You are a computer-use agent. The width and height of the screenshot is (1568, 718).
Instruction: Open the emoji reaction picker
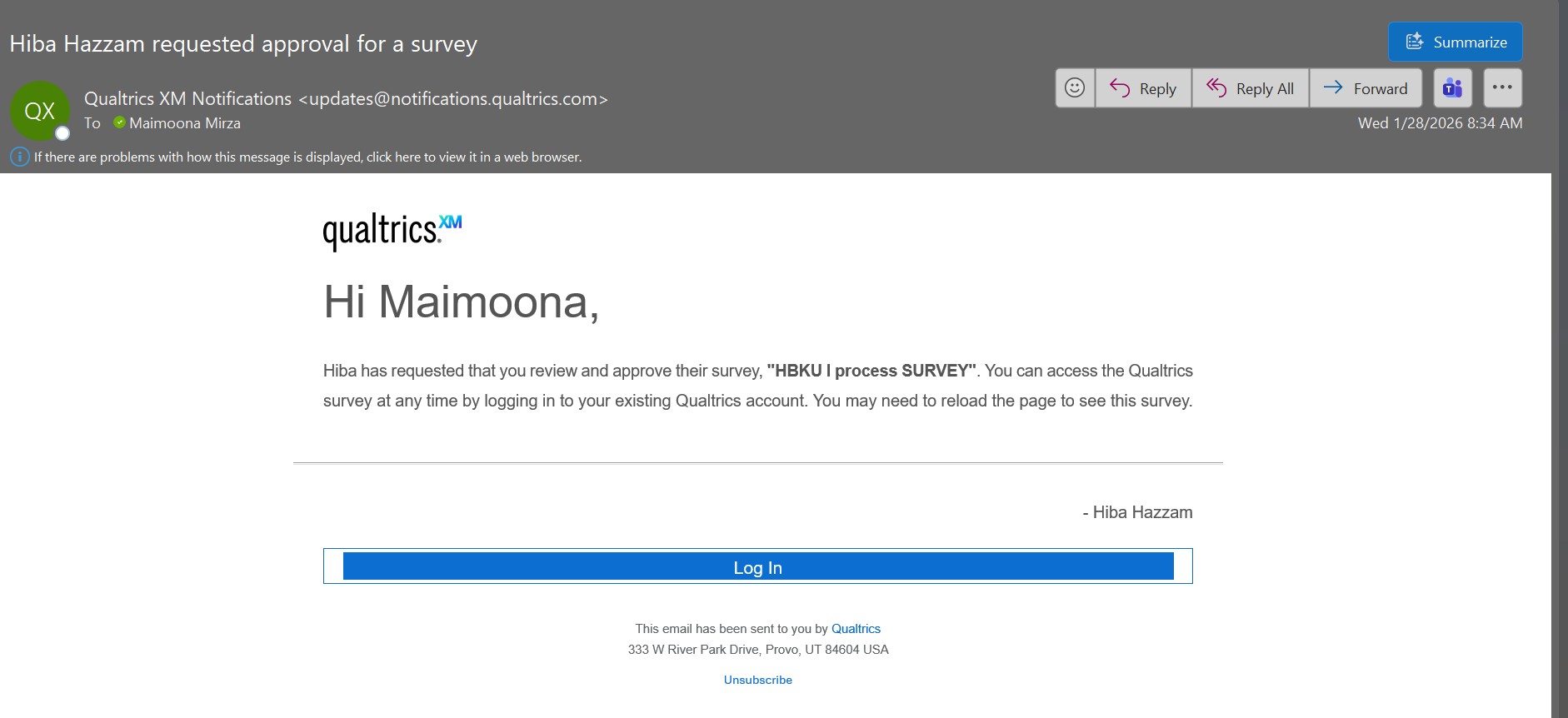1075,88
